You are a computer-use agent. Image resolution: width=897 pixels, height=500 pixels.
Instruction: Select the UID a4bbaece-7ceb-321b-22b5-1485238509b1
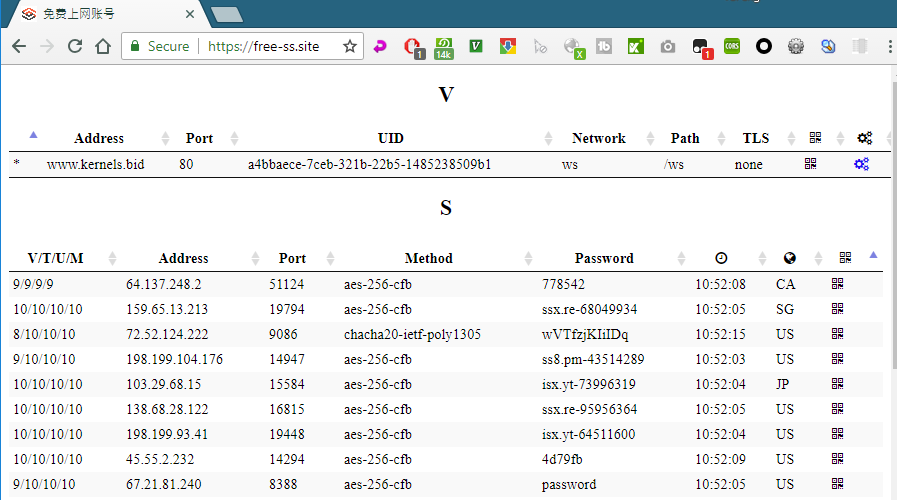point(369,165)
